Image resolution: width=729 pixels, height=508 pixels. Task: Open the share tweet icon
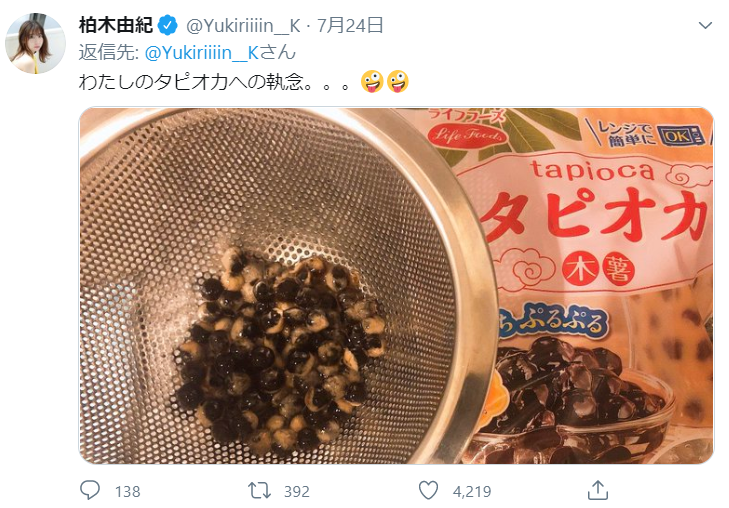pyautogui.click(x=598, y=490)
